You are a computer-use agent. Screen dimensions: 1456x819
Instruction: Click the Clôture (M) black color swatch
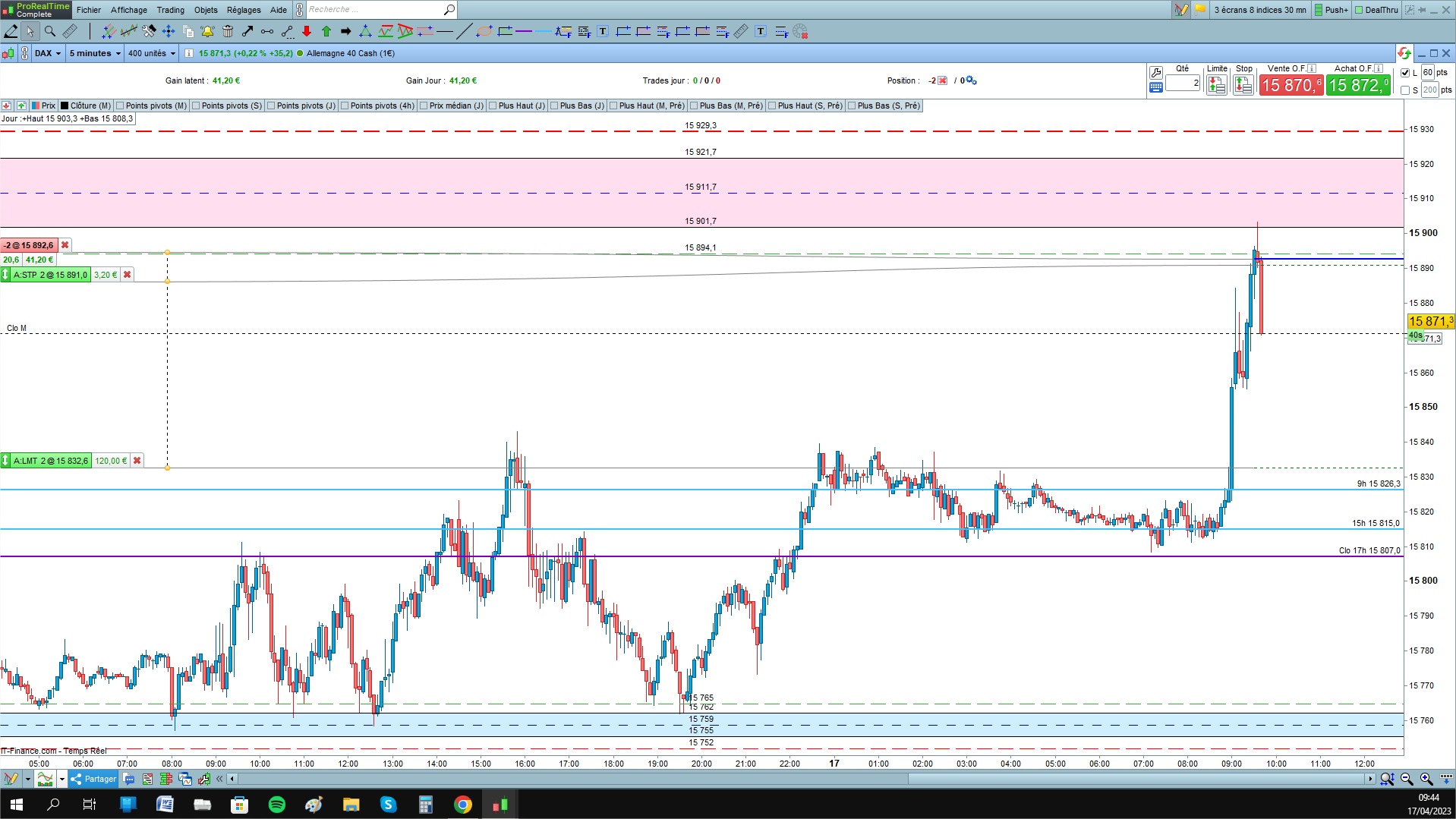65,106
